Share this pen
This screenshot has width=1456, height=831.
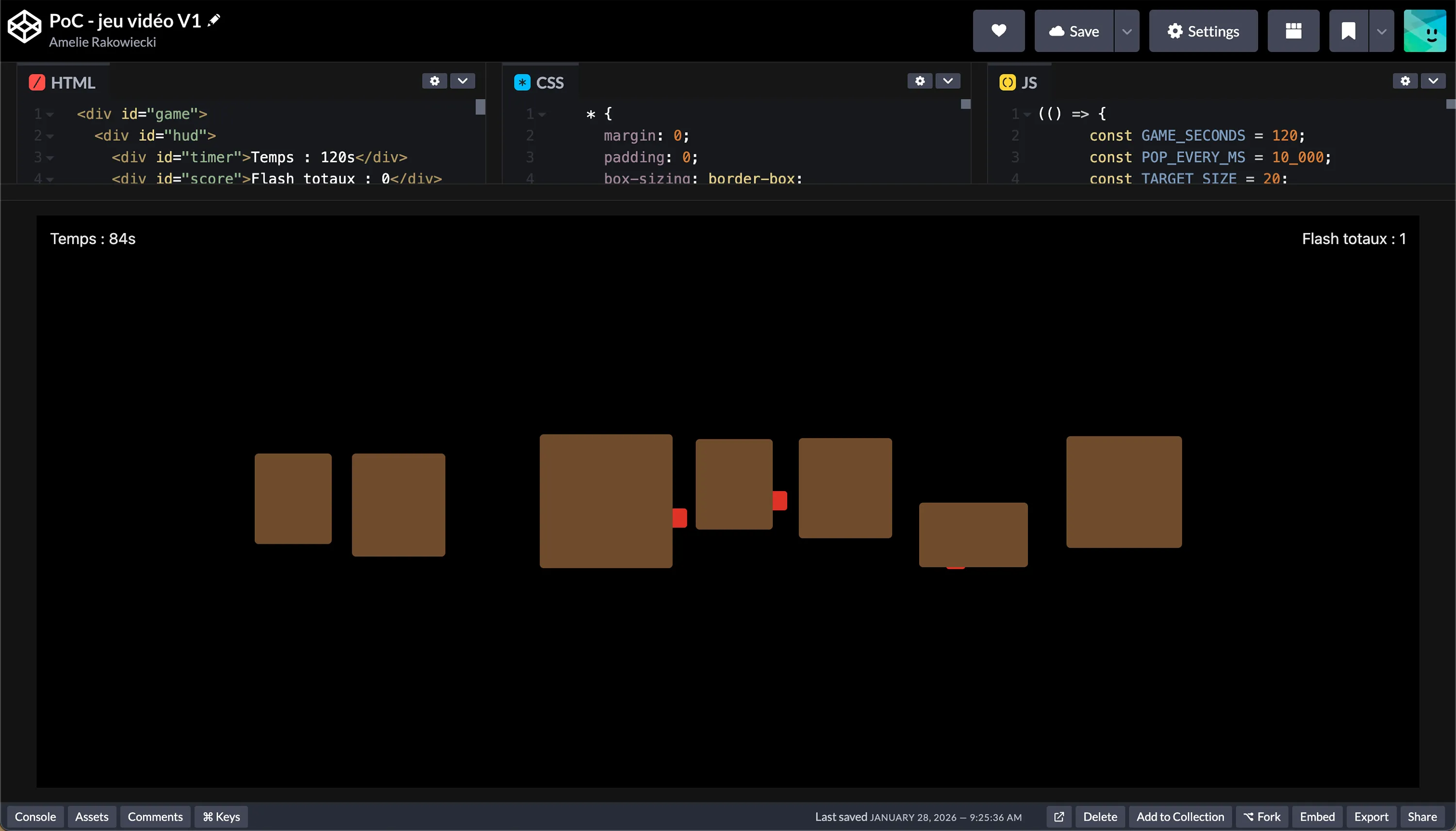[x=1422, y=817]
